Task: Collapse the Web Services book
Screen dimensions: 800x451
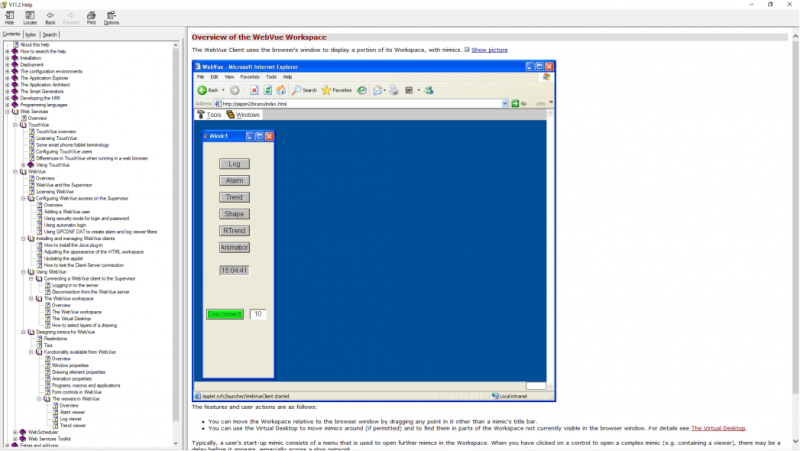Action: tap(7, 111)
